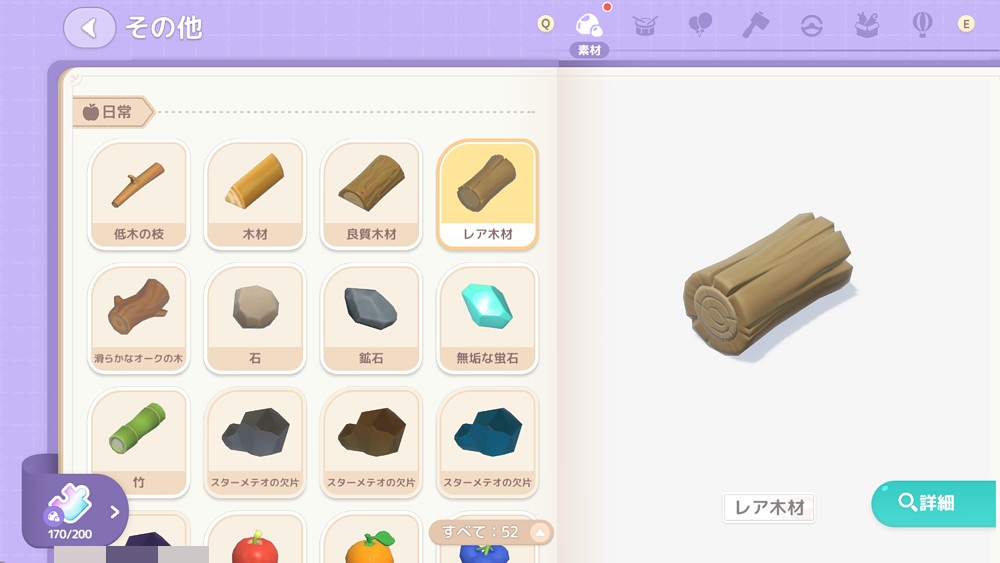Click the Q previous-tab key icon

point(545,24)
